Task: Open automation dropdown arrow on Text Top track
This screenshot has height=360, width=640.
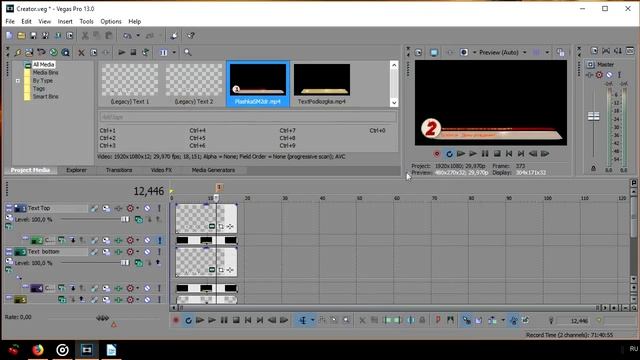Action: click(x=137, y=209)
